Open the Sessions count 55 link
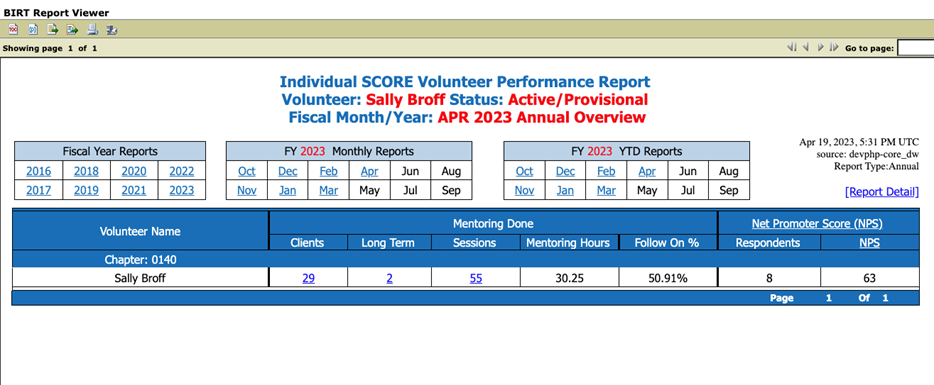Image resolution: width=934 pixels, height=385 pixels. (476, 278)
